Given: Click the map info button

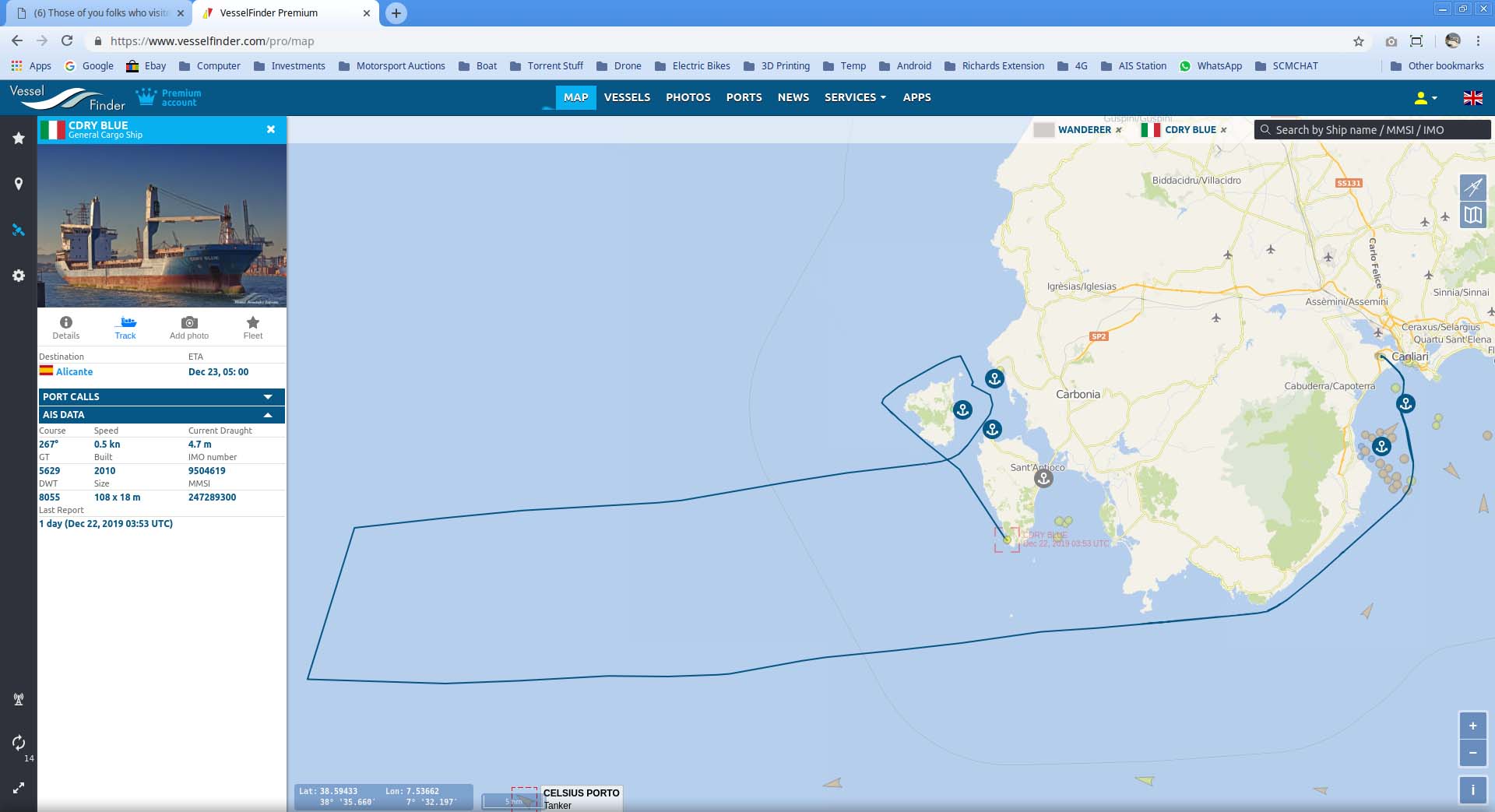Looking at the screenshot, I should [1472, 789].
